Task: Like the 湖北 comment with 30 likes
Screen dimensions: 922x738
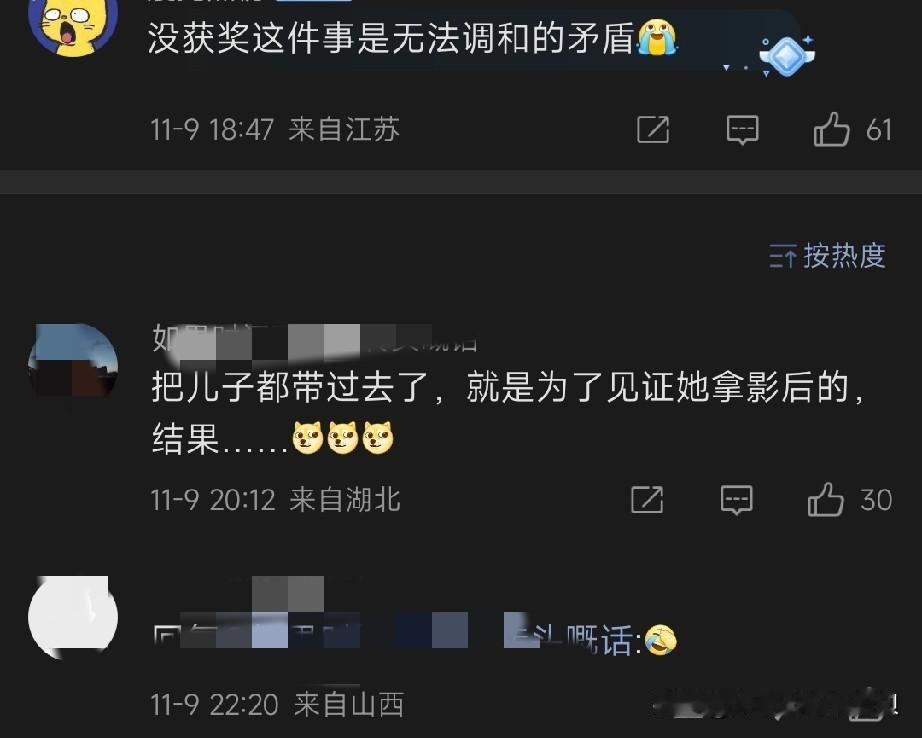Action: [826, 500]
